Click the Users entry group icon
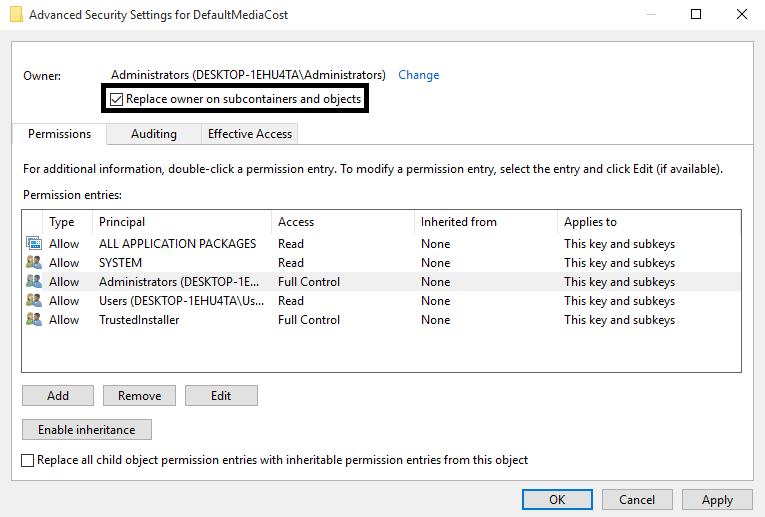Image resolution: width=765 pixels, height=517 pixels. [33, 301]
